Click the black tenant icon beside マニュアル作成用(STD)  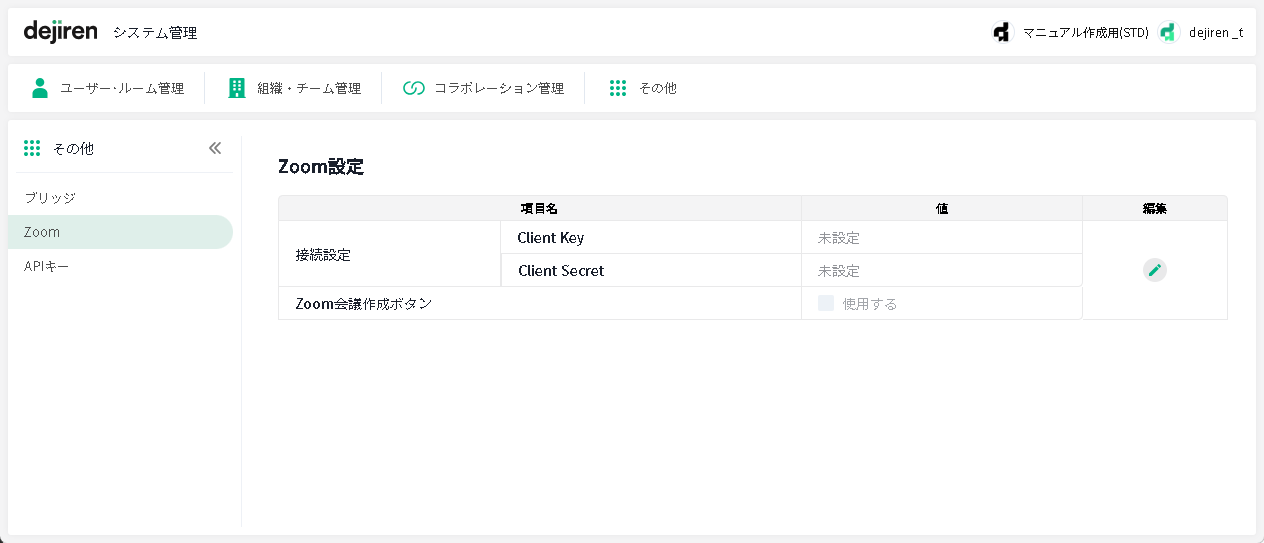1002,32
